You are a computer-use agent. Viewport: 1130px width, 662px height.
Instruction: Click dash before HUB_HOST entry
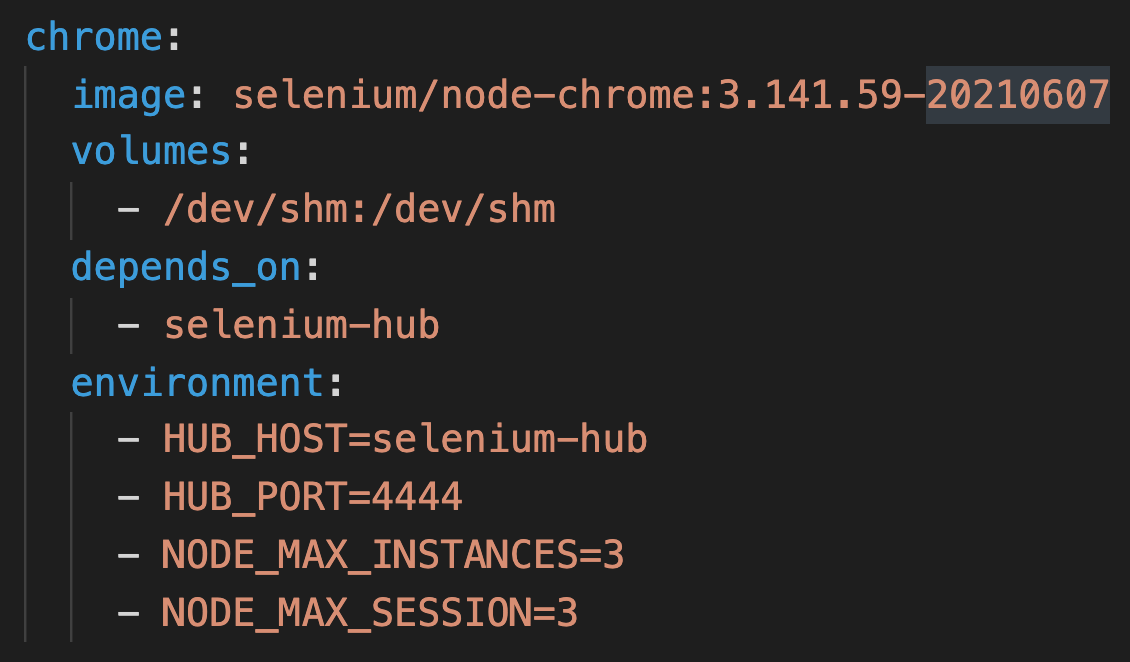pos(128,439)
